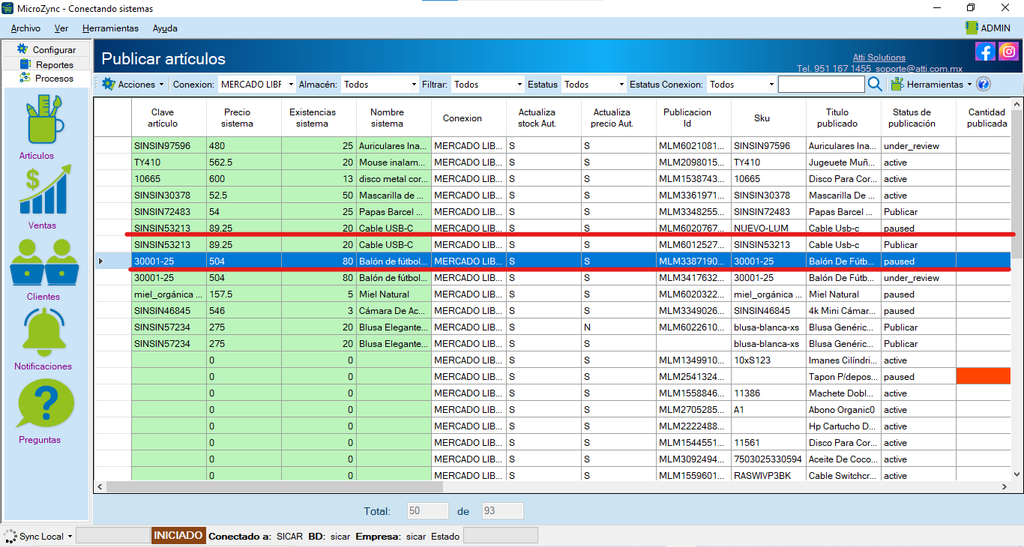Click the orange Cantidad publicada cell
1024x547 pixels.
pyautogui.click(x=984, y=377)
